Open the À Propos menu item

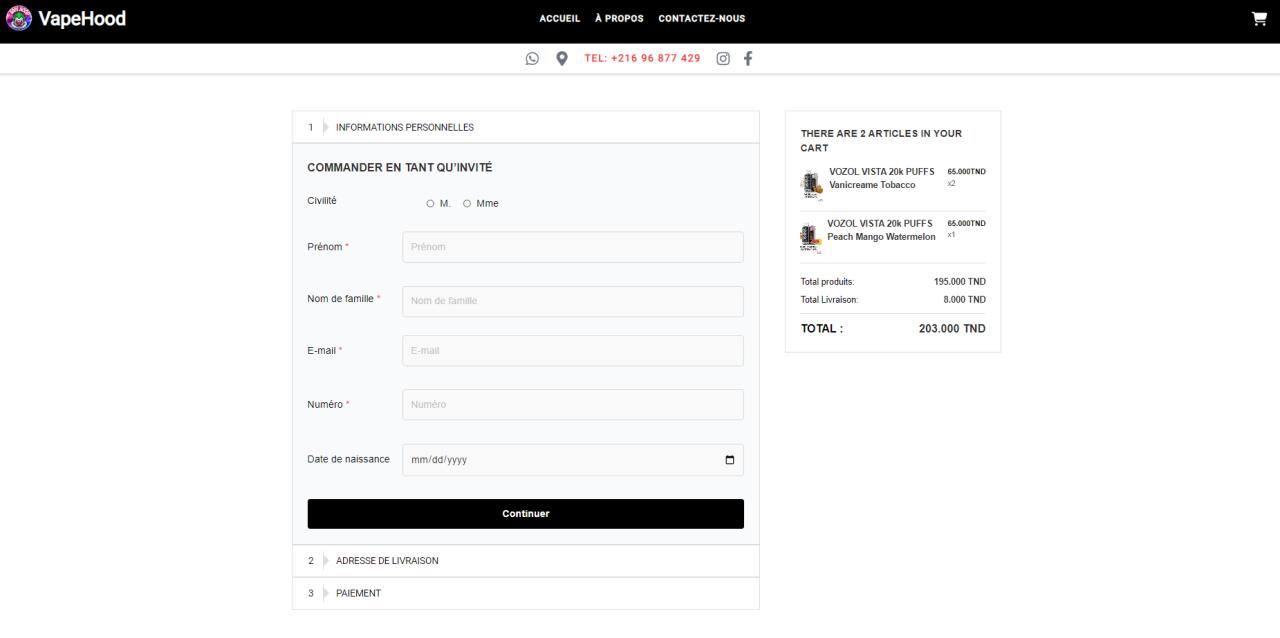[x=619, y=18]
